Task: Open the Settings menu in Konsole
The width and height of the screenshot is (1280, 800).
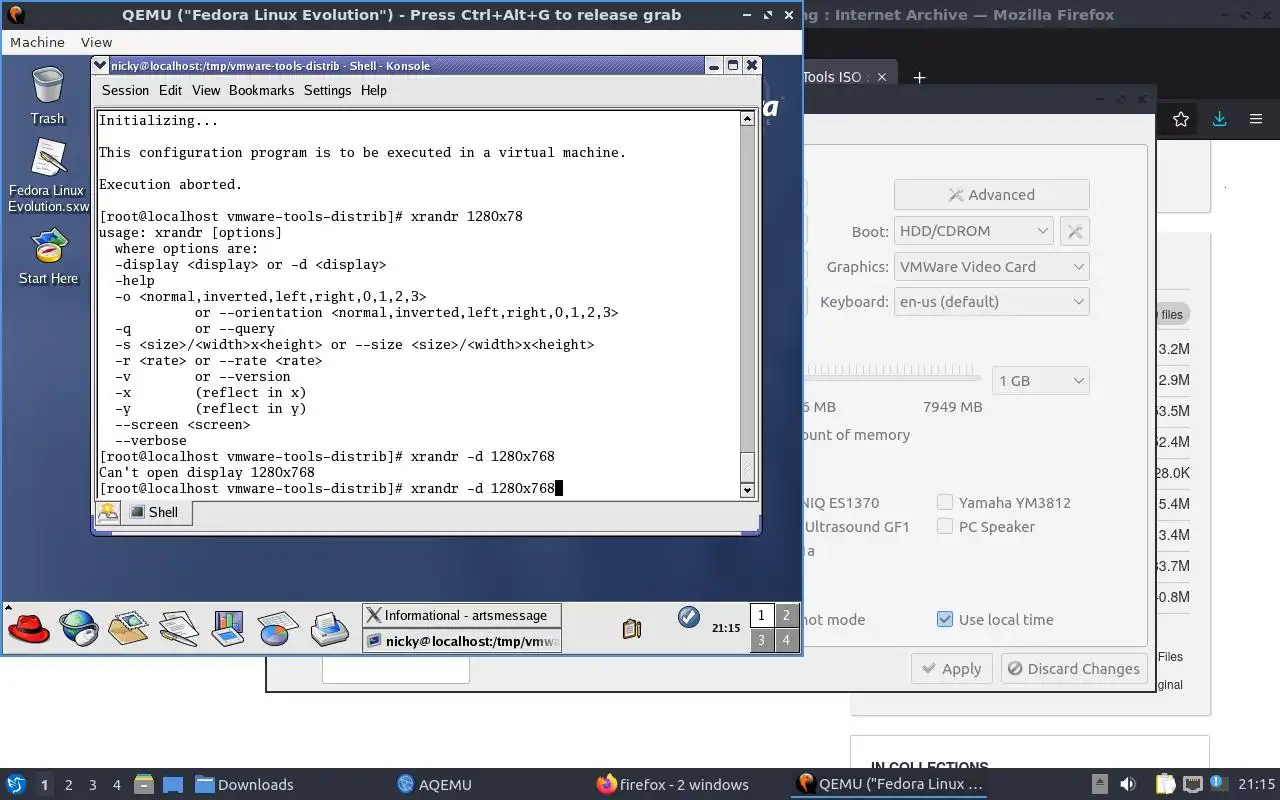Action: pos(327,90)
